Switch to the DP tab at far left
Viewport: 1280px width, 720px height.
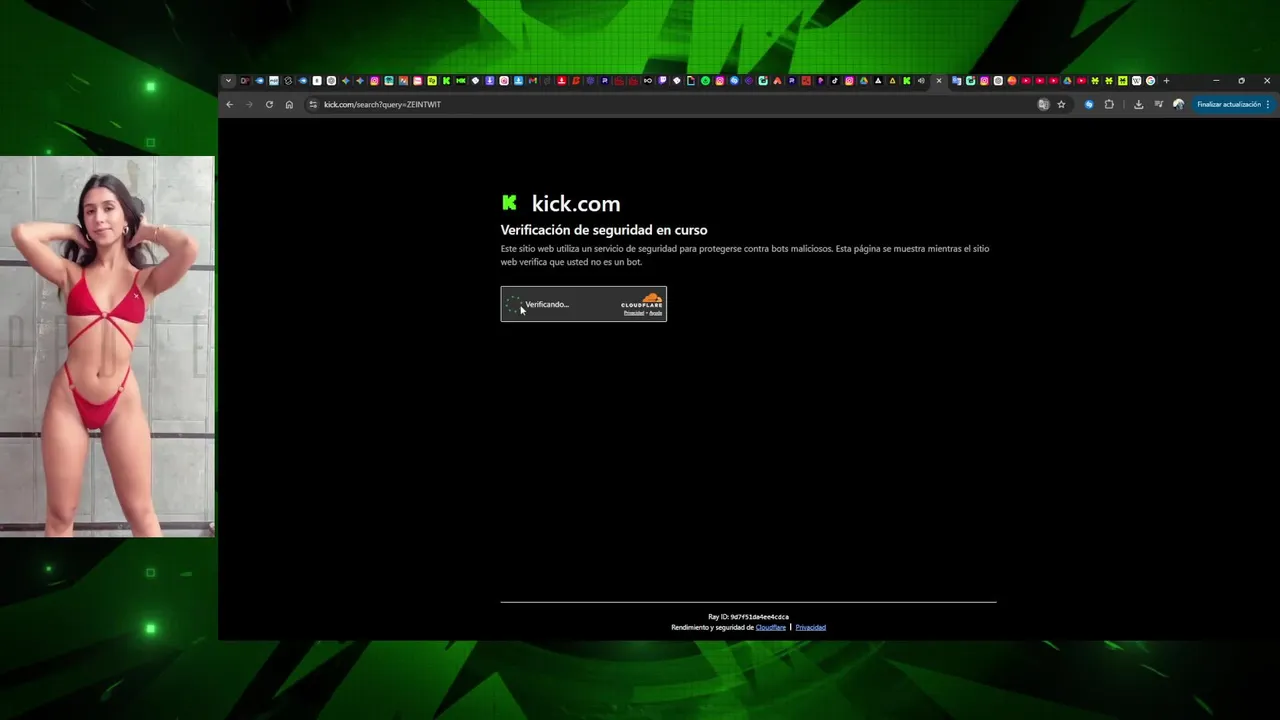[x=245, y=81]
